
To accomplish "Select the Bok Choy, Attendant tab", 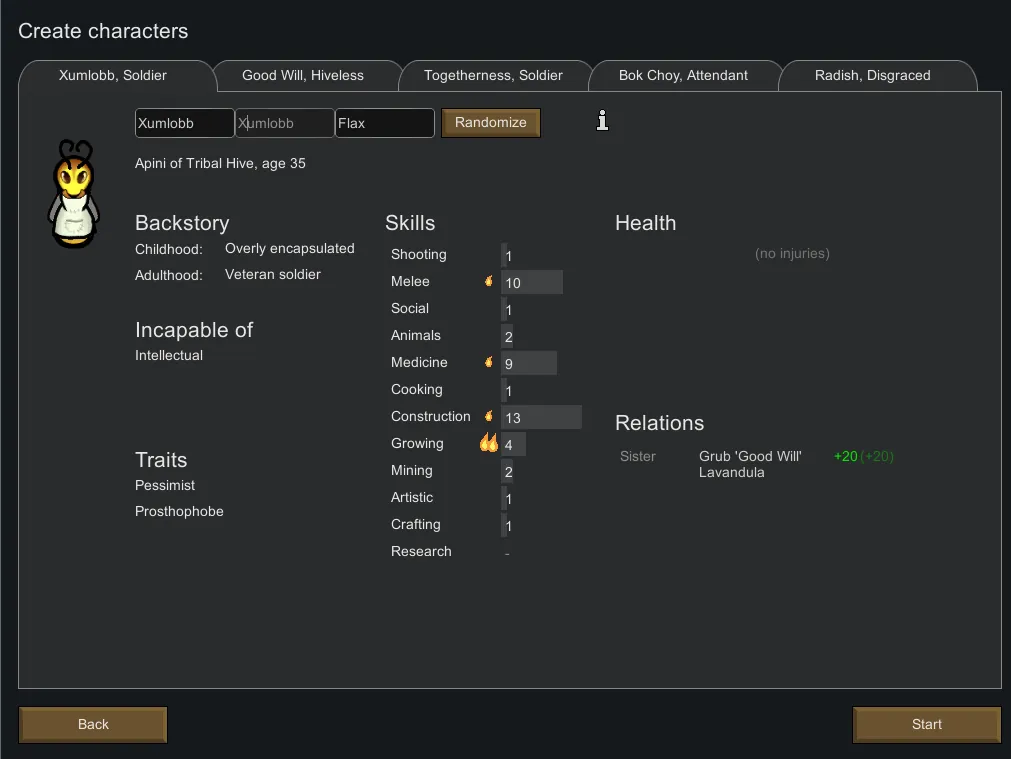I will (x=683, y=76).
